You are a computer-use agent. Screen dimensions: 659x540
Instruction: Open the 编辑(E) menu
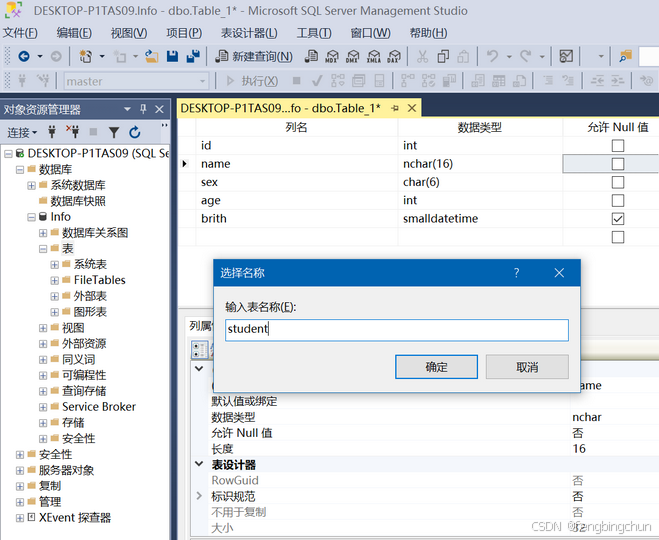coord(74,33)
